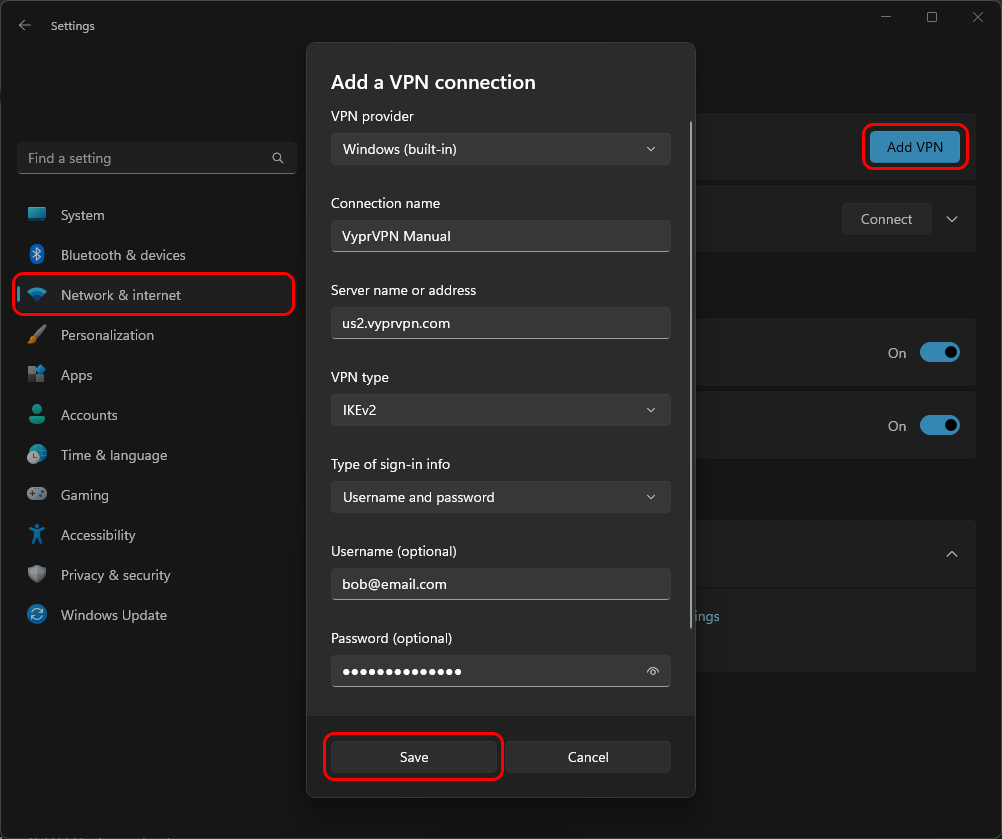Screen dimensions: 1002x839
Task: Click the Gaming controller icon
Action: pyautogui.click(x=37, y=494)
